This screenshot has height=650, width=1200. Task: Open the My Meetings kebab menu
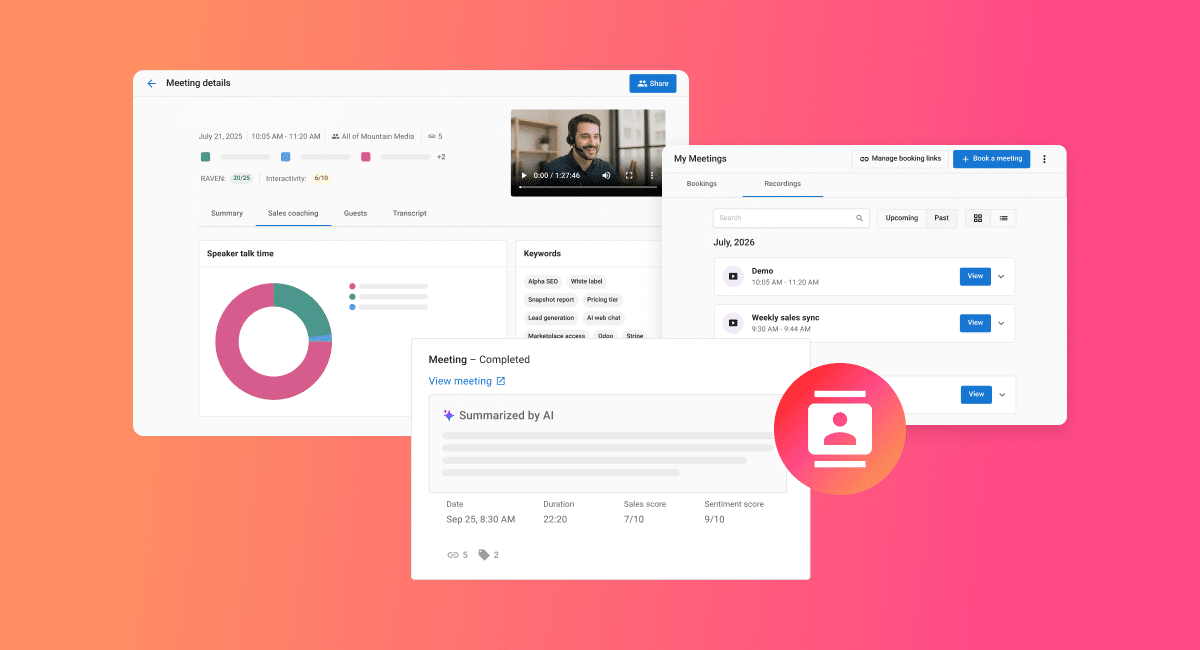tap(1045, 159)
